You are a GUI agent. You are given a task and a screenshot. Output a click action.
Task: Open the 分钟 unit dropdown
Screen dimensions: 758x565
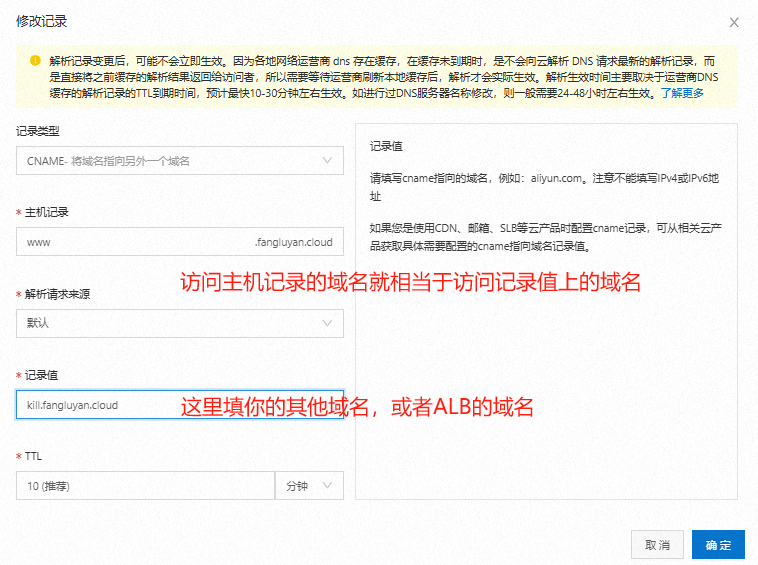click(x=309, y=486)
